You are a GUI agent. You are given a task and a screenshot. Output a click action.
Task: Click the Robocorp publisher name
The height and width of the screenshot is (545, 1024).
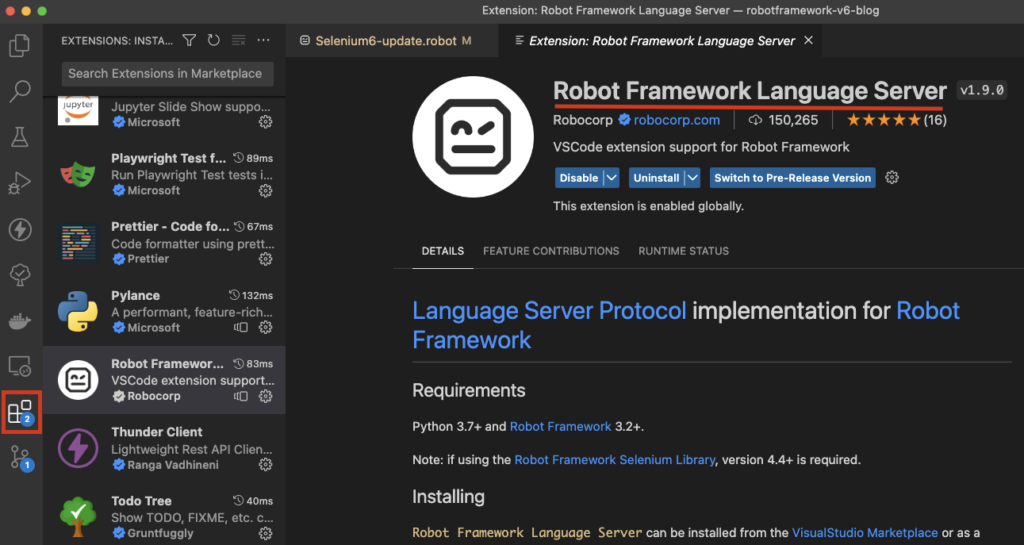(x=583, y=120)
